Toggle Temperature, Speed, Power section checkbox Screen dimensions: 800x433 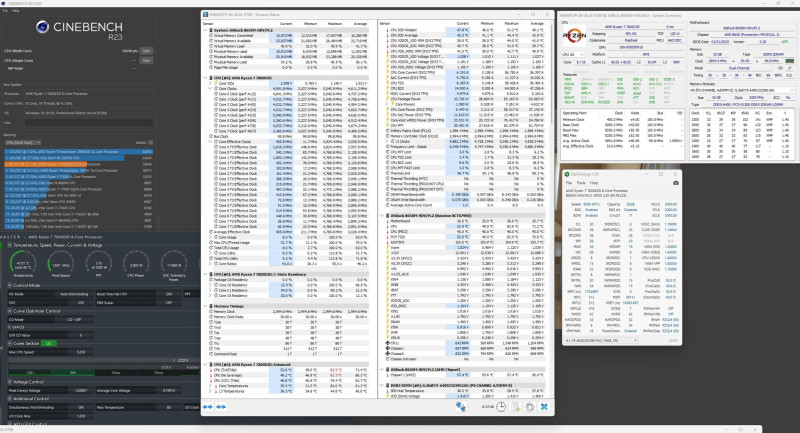10,245
